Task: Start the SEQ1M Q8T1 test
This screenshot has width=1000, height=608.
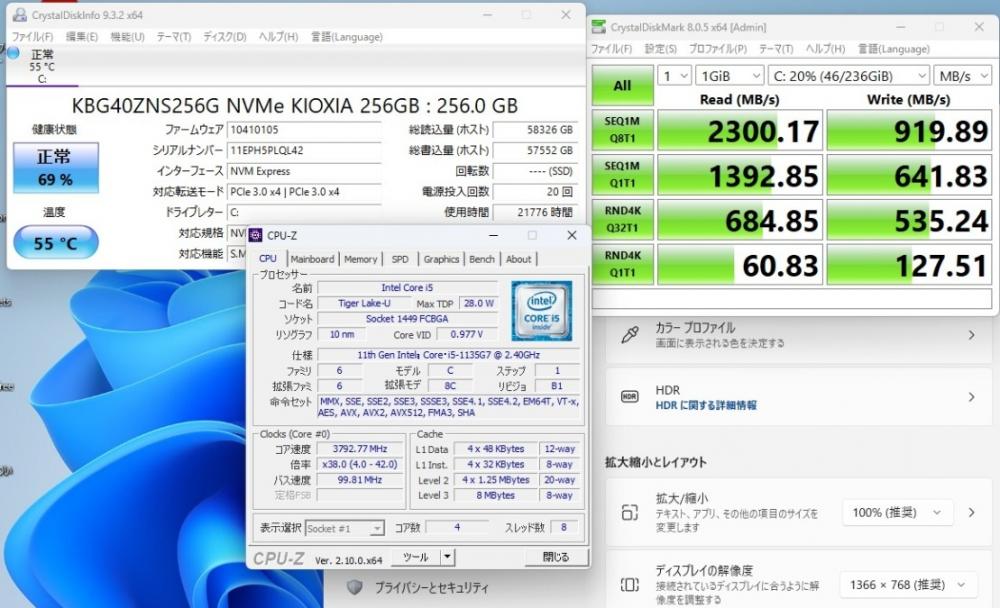Action: click(x=622, y=130)
